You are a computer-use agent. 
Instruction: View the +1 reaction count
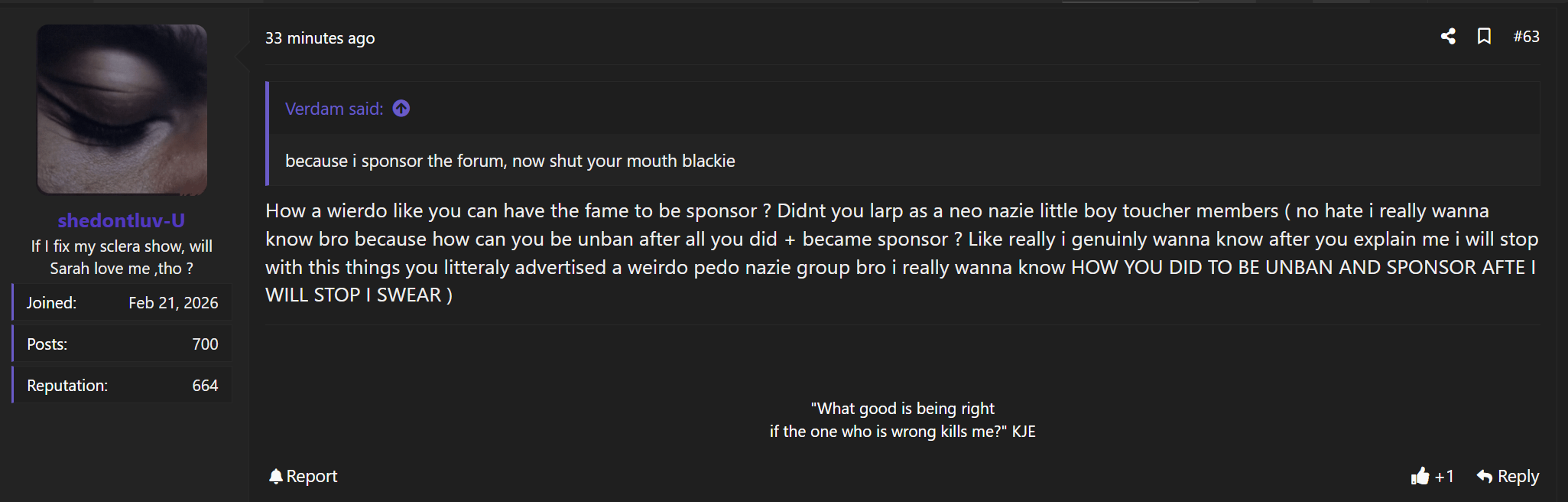point(1444,477)
